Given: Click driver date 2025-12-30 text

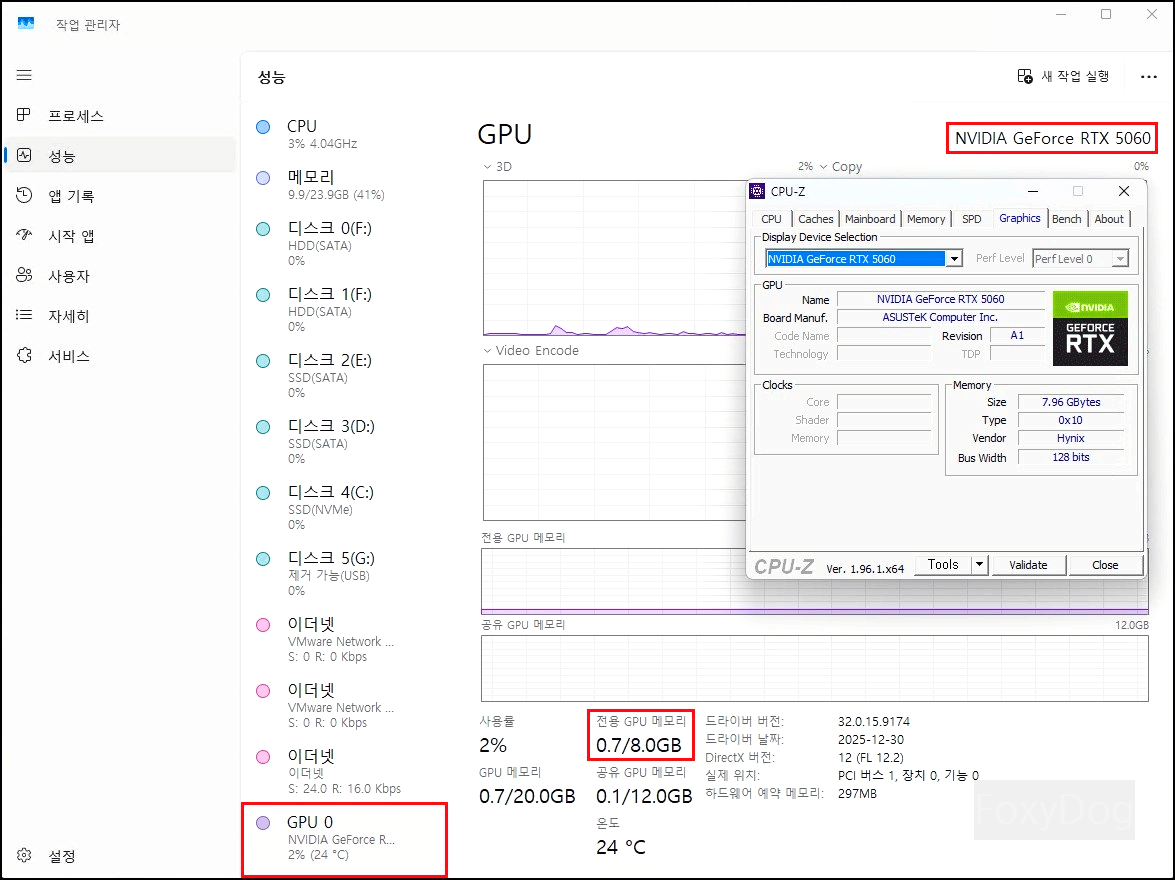Looking at the screenshot, I should [871, 739].
